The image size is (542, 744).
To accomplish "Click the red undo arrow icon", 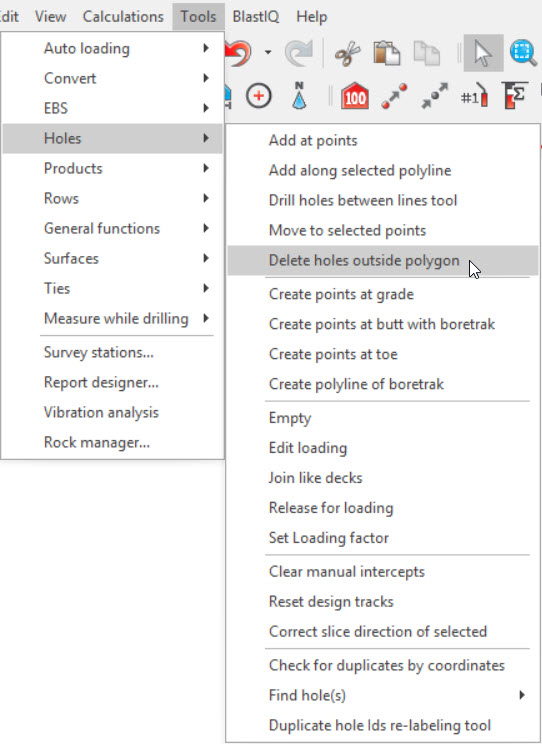I will point(239,53).
